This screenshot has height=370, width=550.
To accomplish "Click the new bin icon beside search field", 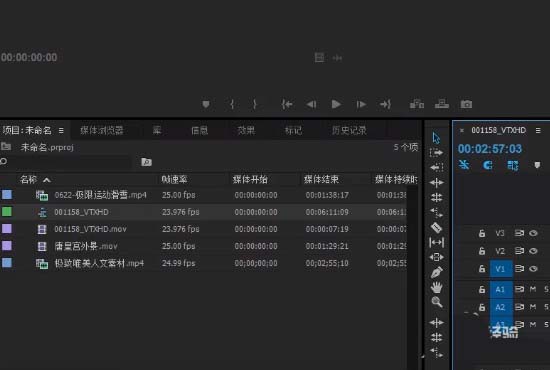I will tap(146, 162).
